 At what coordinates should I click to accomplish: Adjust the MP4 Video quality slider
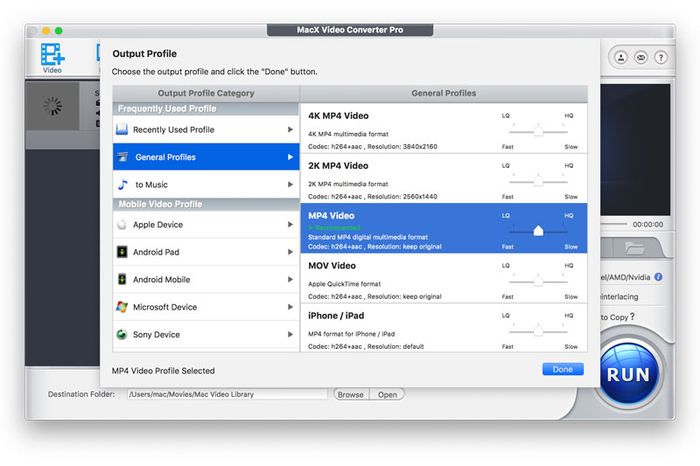tap(538, 231)
